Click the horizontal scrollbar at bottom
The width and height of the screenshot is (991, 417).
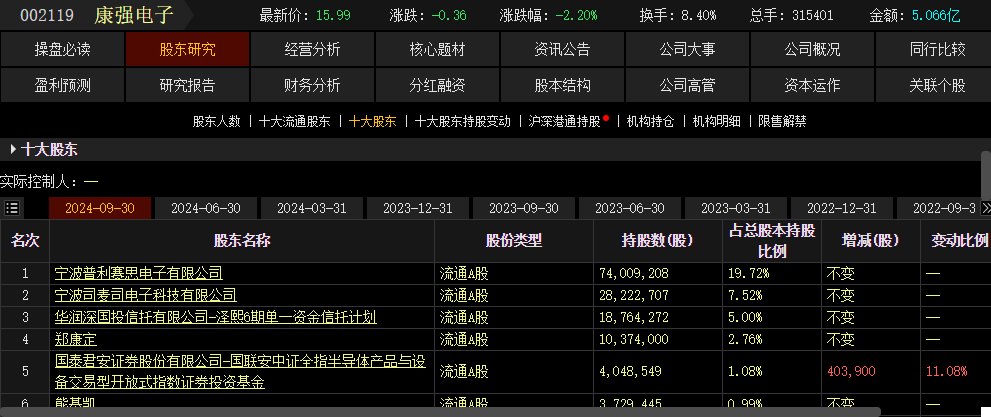(439, 413)
